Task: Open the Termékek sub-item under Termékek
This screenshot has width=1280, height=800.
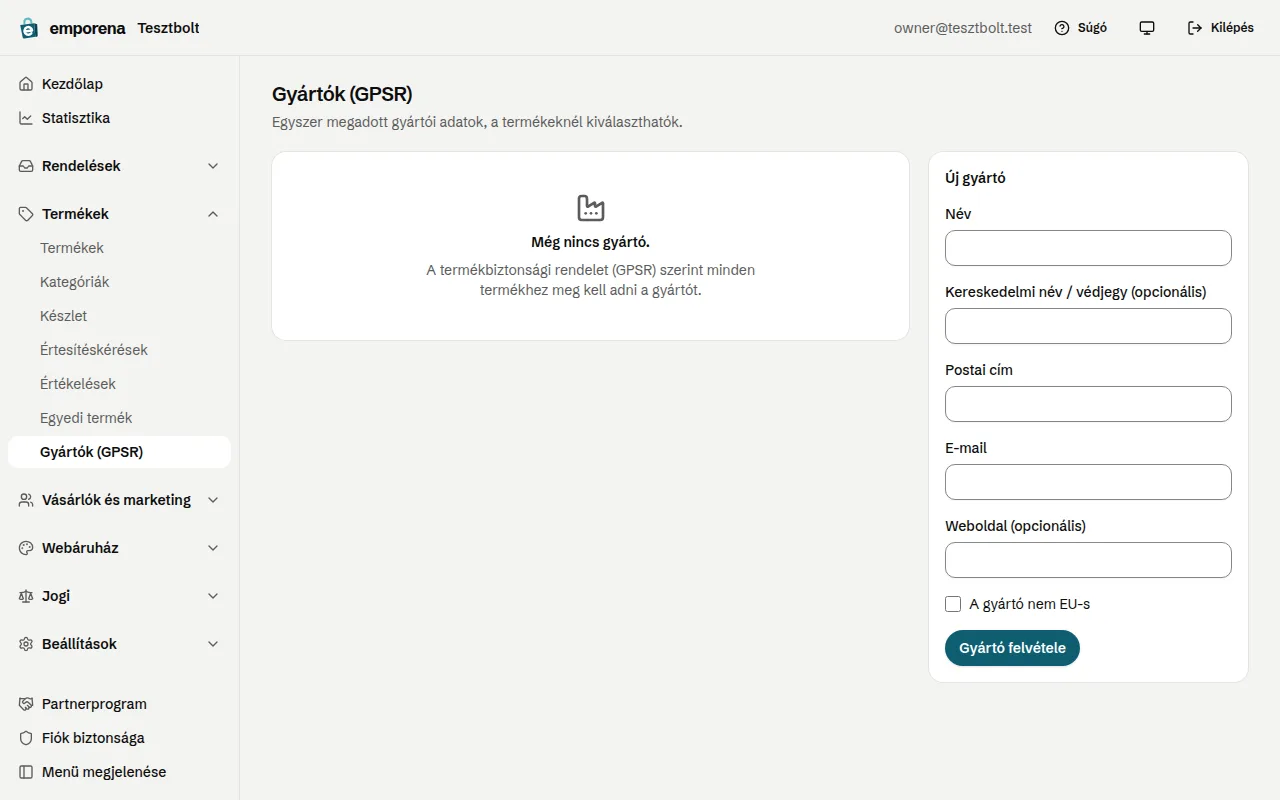Action: pyautogui.click(x=119, y=248)
